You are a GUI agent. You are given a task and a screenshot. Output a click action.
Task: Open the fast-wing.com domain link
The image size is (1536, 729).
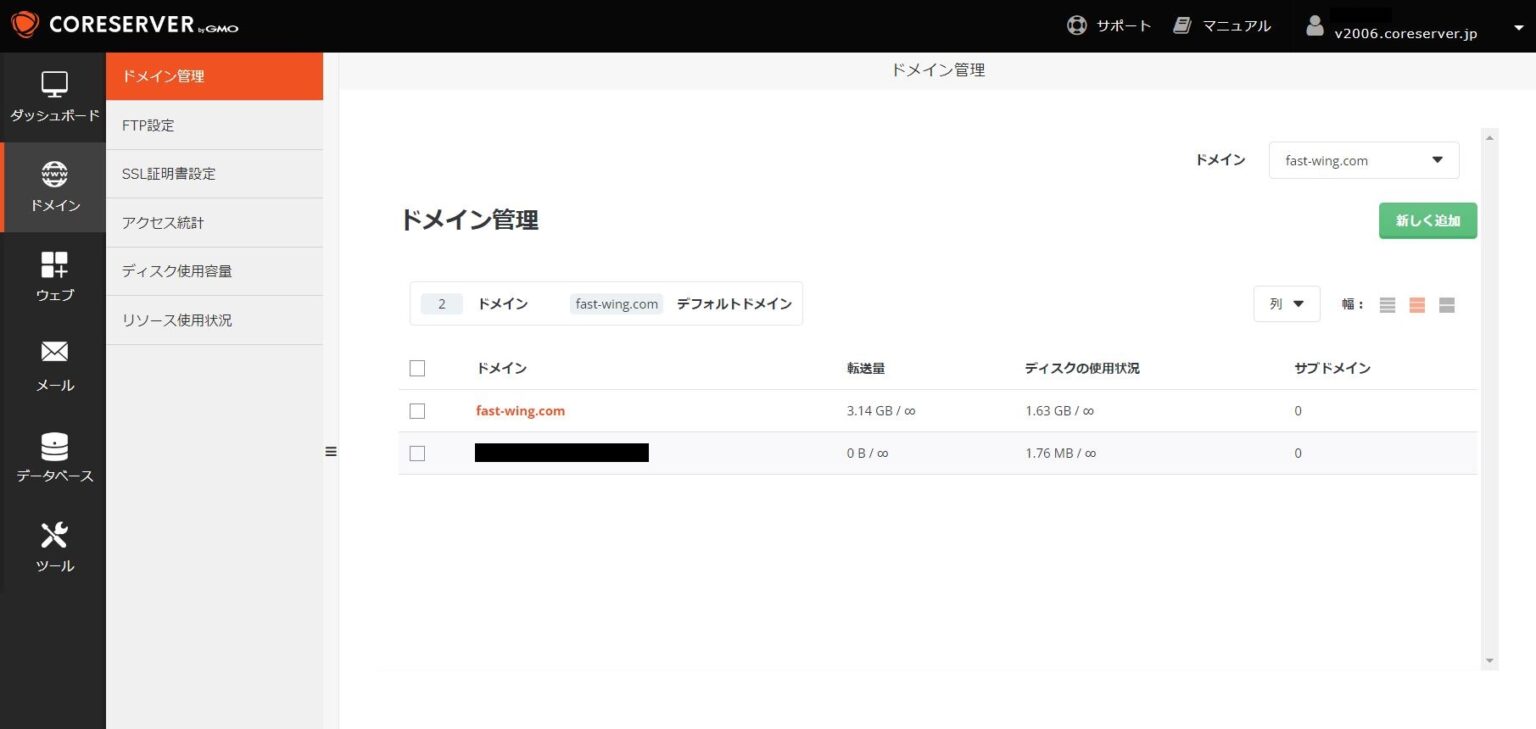pos(520,411)
